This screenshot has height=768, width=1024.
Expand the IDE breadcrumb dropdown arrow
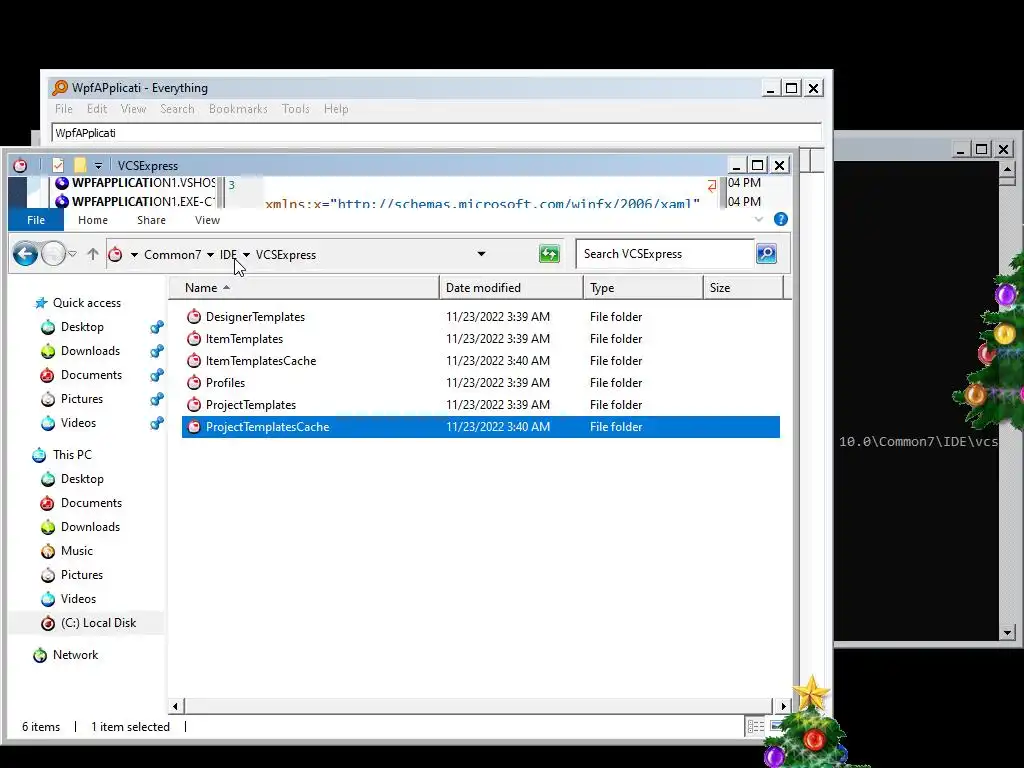click(246, 255)
